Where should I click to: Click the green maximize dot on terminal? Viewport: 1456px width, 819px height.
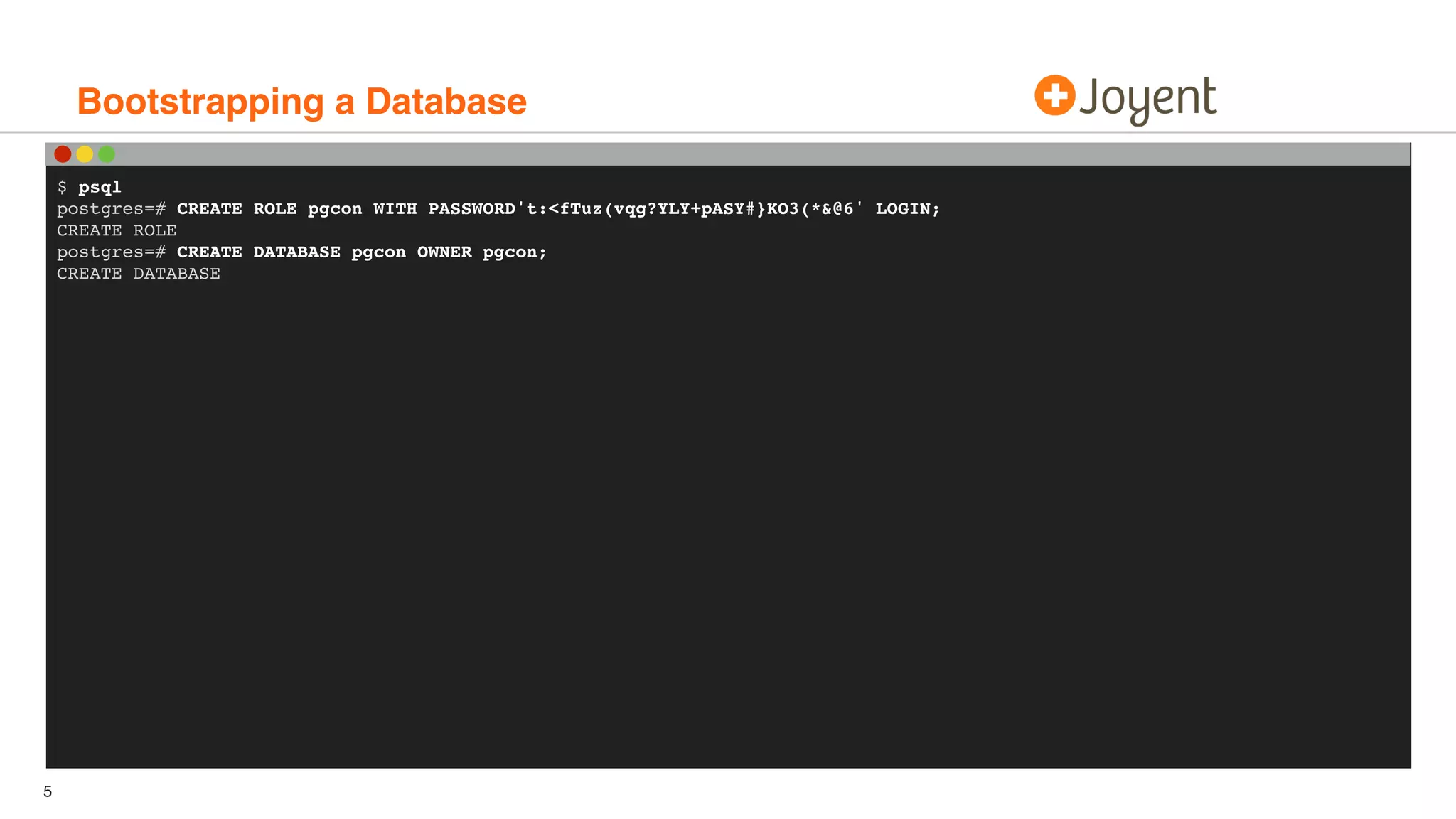tap(107, 154)
